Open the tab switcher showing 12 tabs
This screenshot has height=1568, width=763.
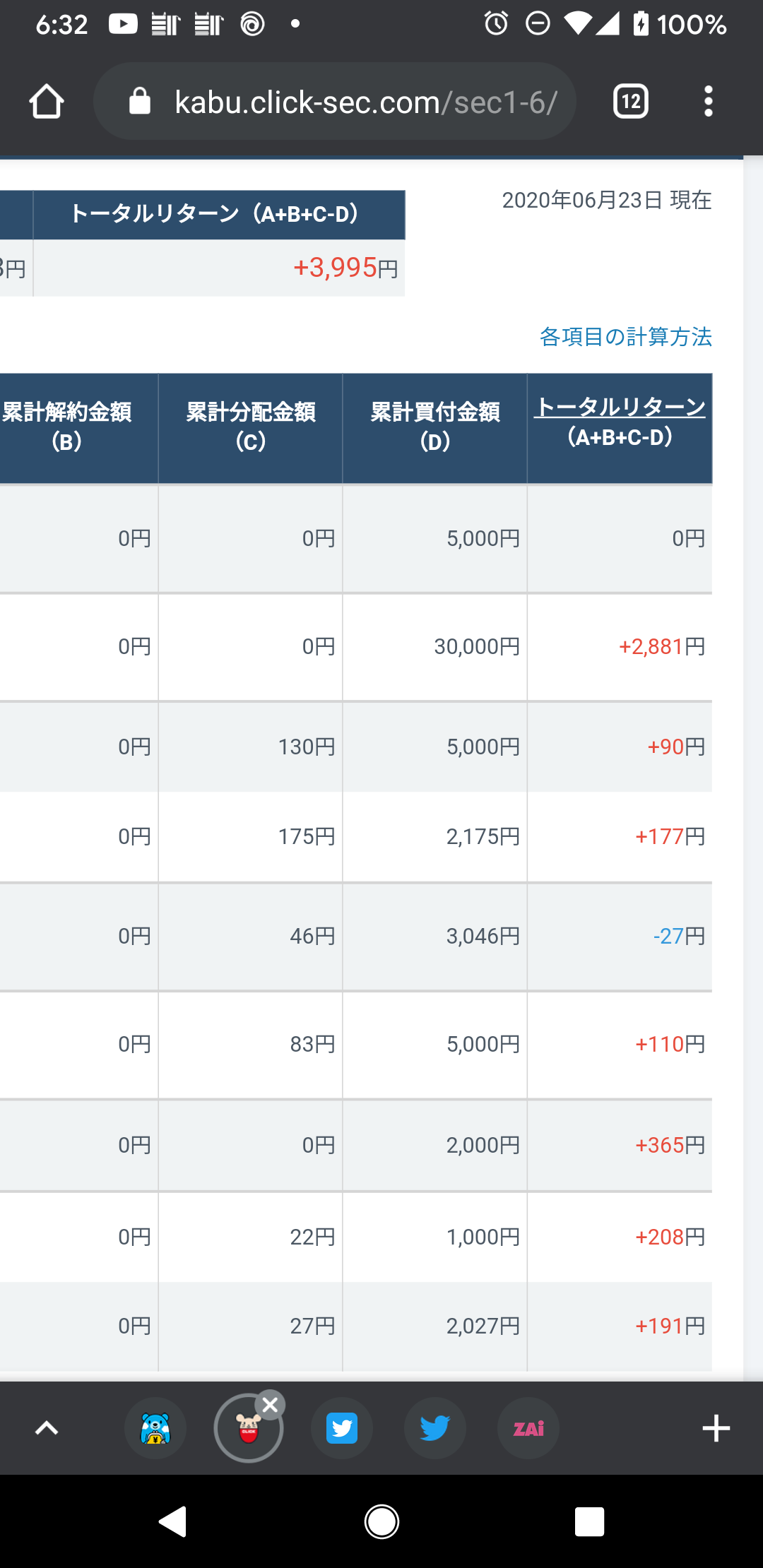click(x=631, y=102)
